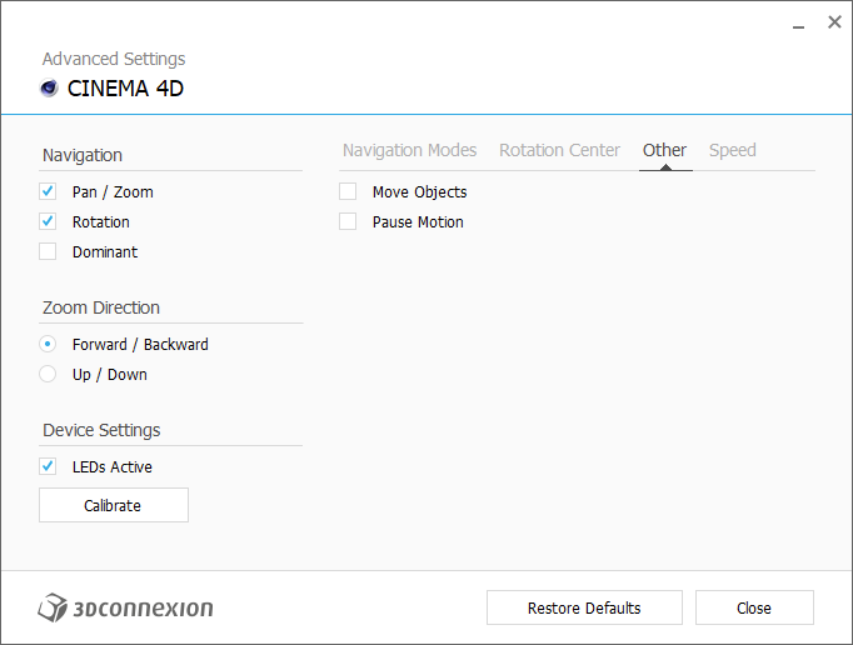This screenshot has width=853, height=645.
Task: Turn off LEDs Active
Action: point(48,467)
